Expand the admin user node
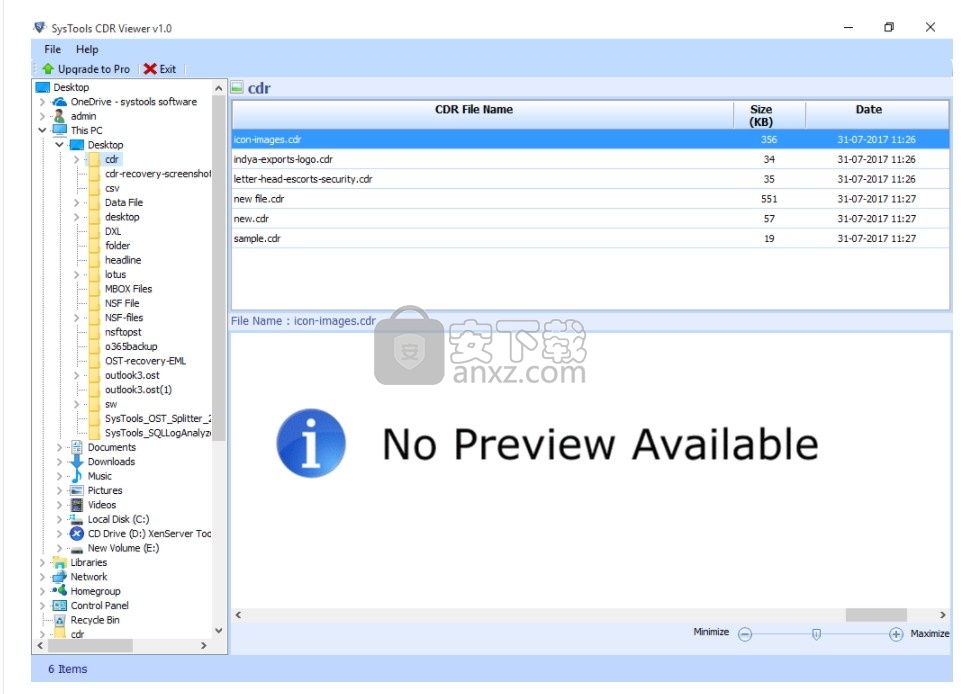This screenshot has height=694, width=965. pos(42,116)
